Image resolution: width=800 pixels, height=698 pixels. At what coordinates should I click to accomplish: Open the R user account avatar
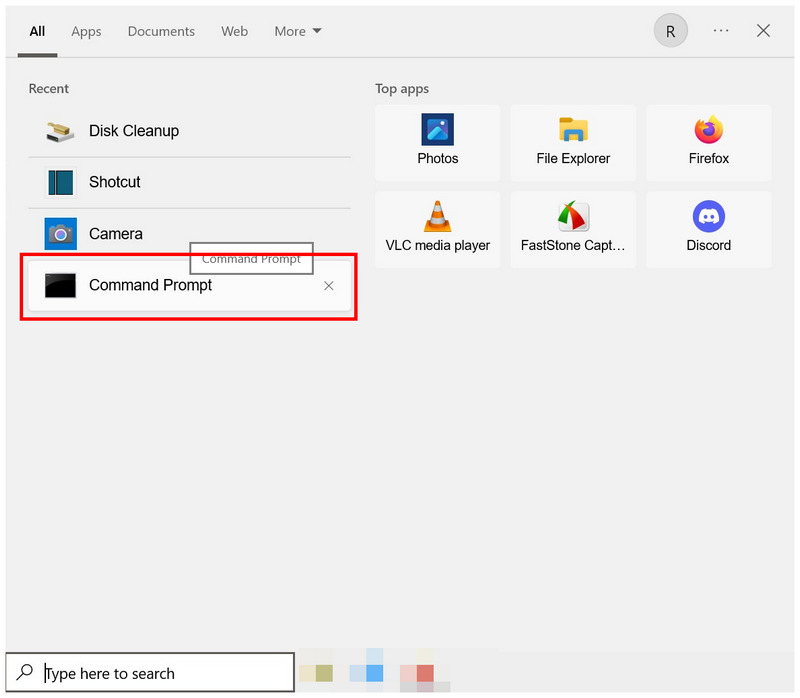click(670, 31)
